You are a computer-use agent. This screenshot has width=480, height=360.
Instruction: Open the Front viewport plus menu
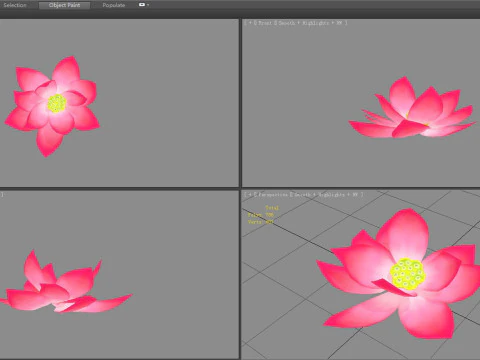(250, 23)
